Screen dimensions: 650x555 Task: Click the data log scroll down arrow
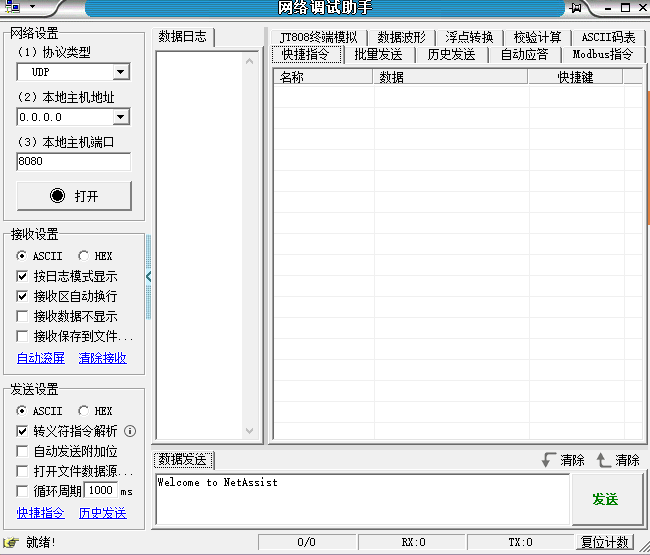click(x=249, y=431)
